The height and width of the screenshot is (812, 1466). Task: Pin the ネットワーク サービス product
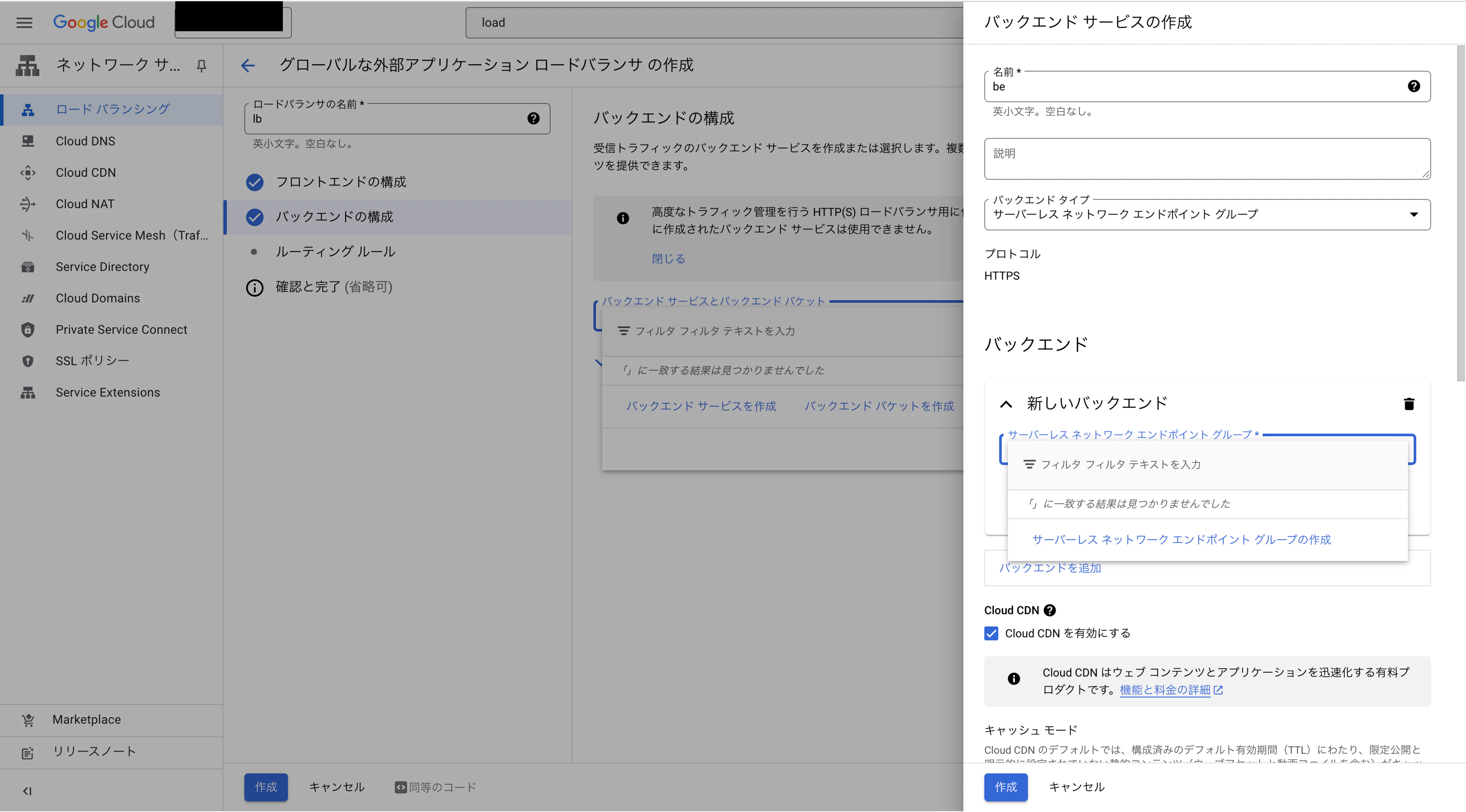click(202, 66)
